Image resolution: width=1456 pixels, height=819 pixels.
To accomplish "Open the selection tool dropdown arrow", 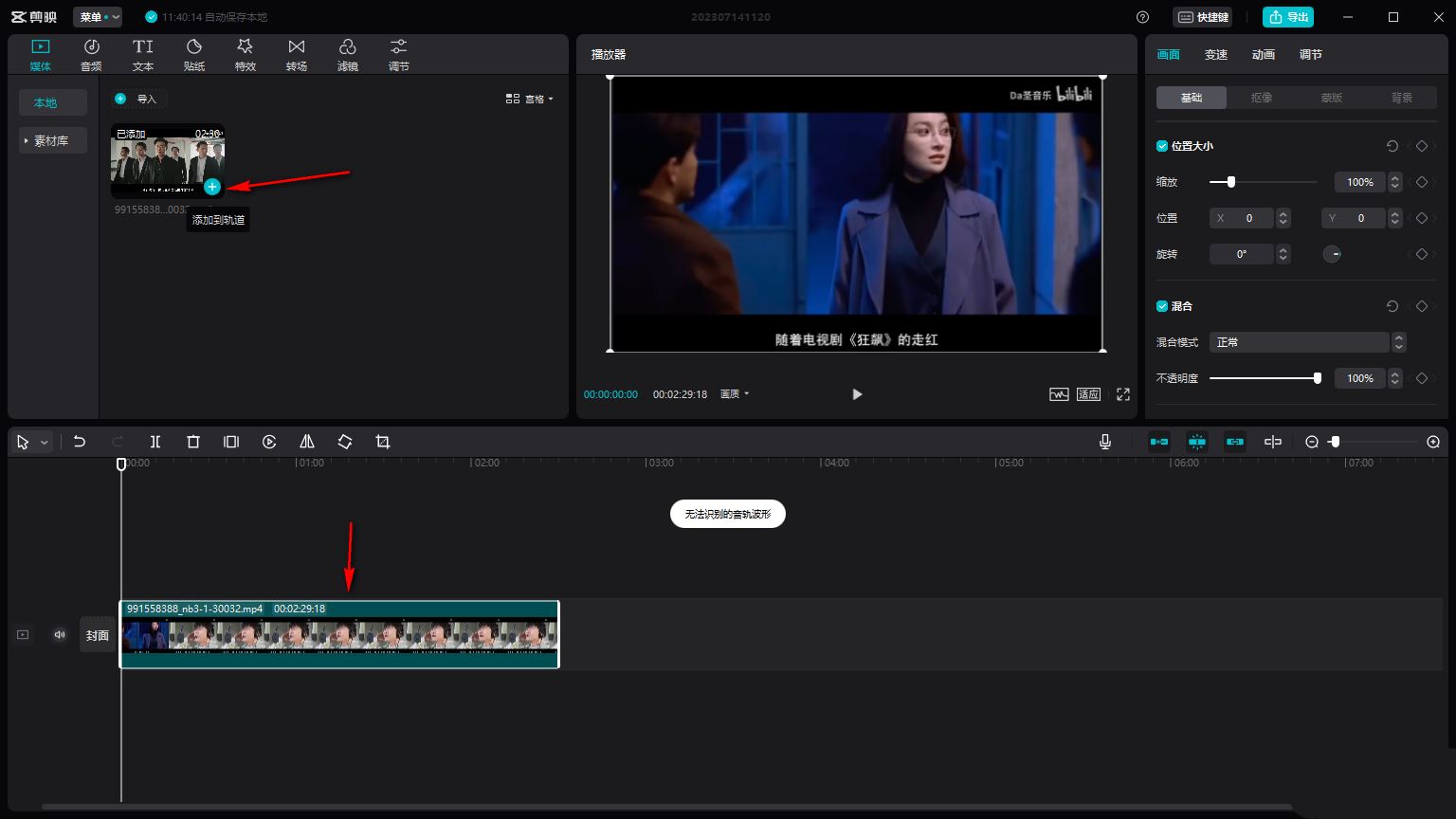I will pos(44,443).
